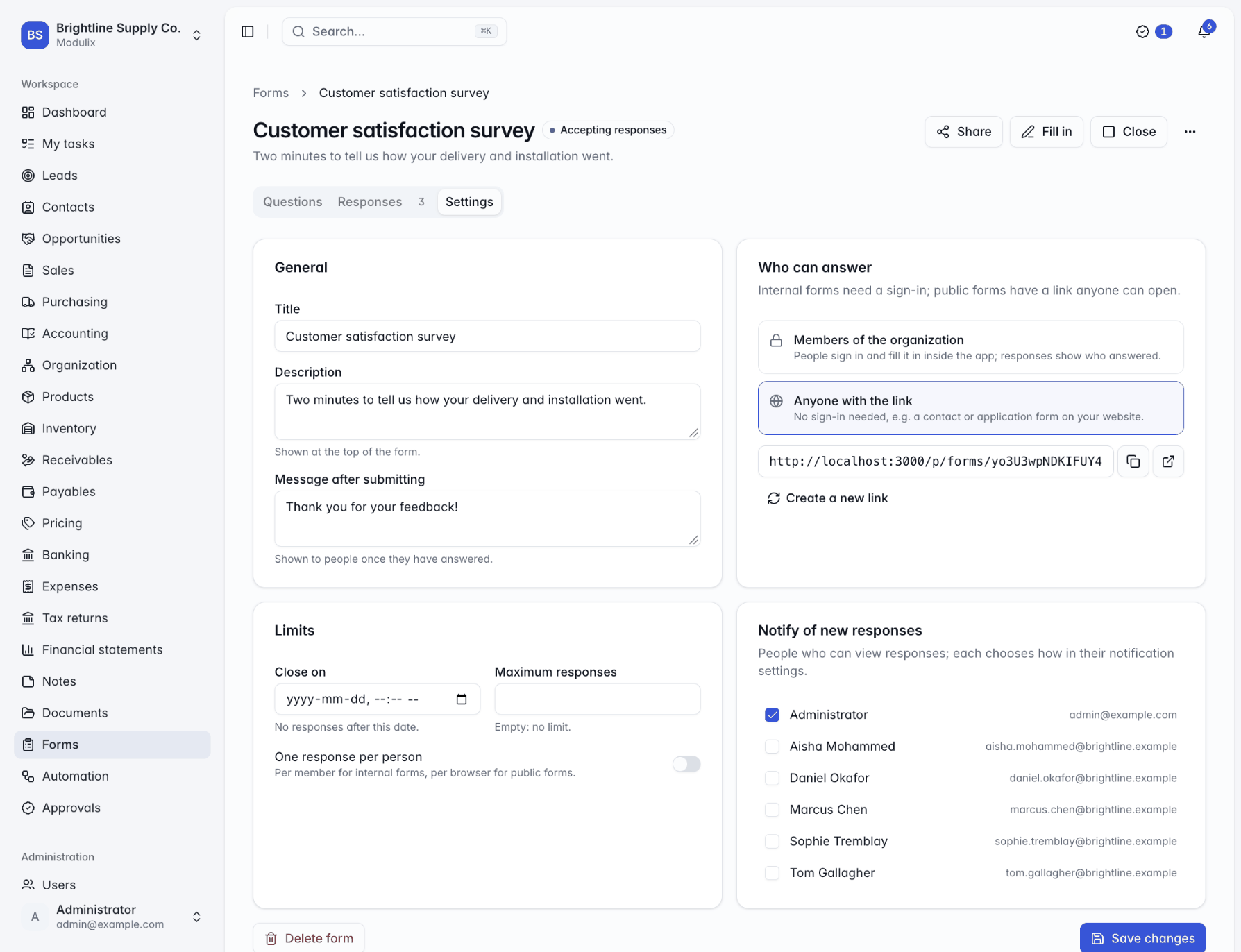Image resolution: width=1241 pixels, height=952 pixels.
Task: Click Delete form button
Action: (308, 938)
